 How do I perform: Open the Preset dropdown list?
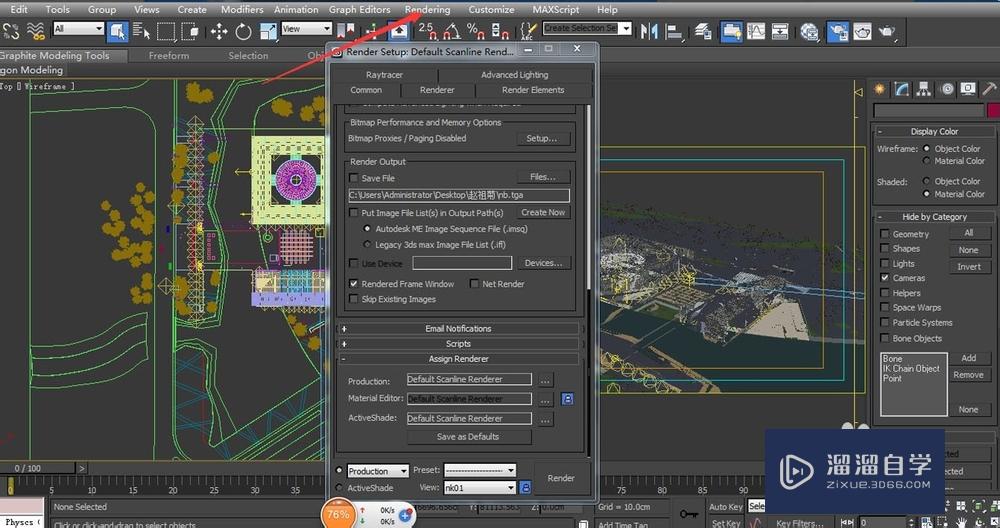point(480,471)
